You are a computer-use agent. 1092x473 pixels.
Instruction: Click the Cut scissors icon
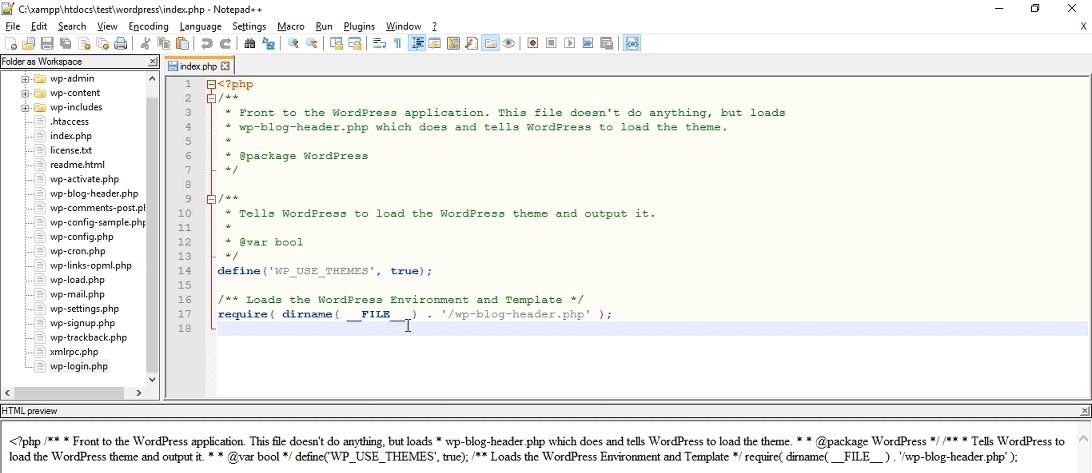click(x=145, y=44)
